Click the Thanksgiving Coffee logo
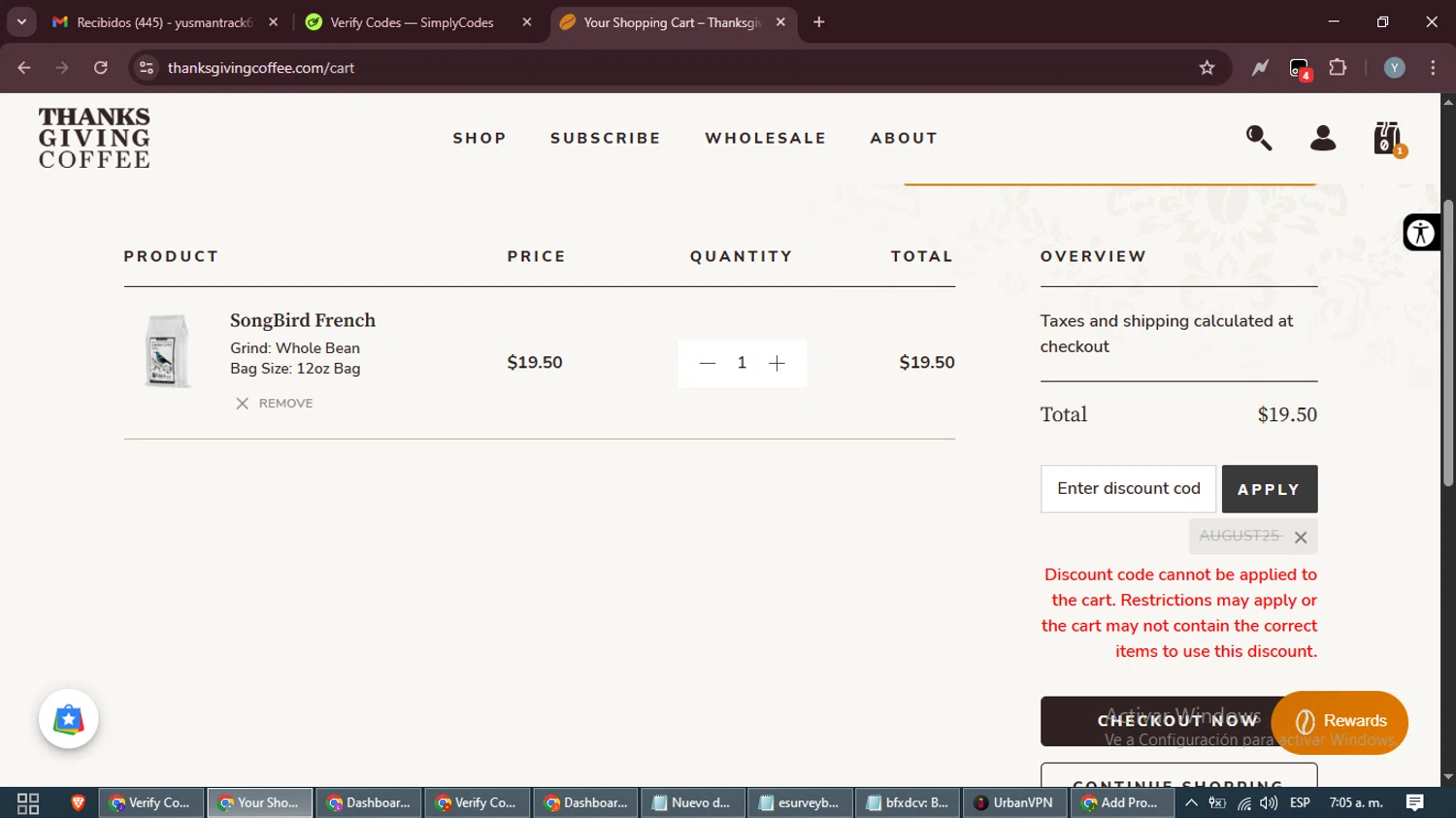The height and width of the screenshot is (818, 1456). point(94,138)
